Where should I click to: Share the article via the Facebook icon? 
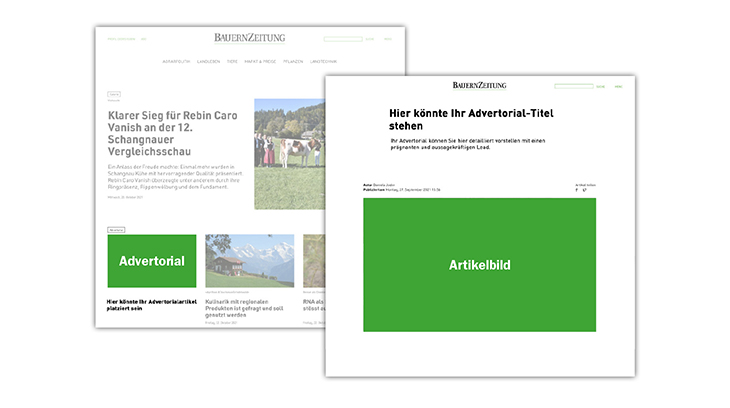[x=577, y=190]
